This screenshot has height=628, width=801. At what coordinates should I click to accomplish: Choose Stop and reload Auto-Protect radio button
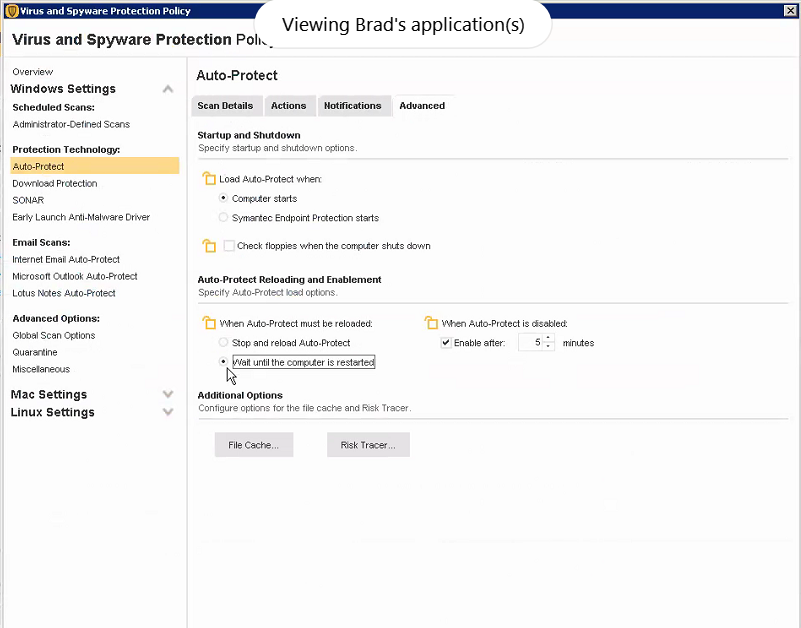pyautogui.click(x=223, y=342)
